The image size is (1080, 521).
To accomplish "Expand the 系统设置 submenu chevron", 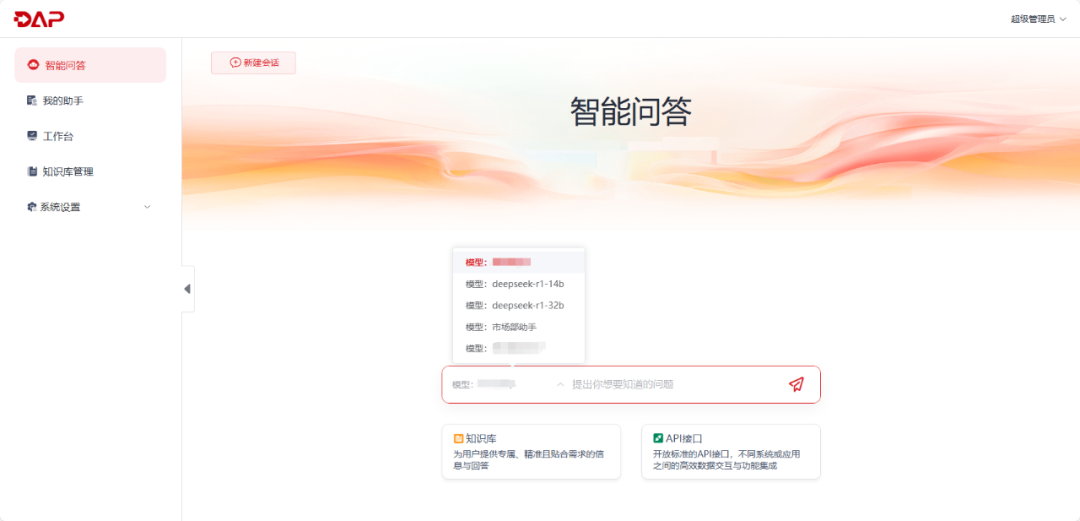I will [147, 207].
